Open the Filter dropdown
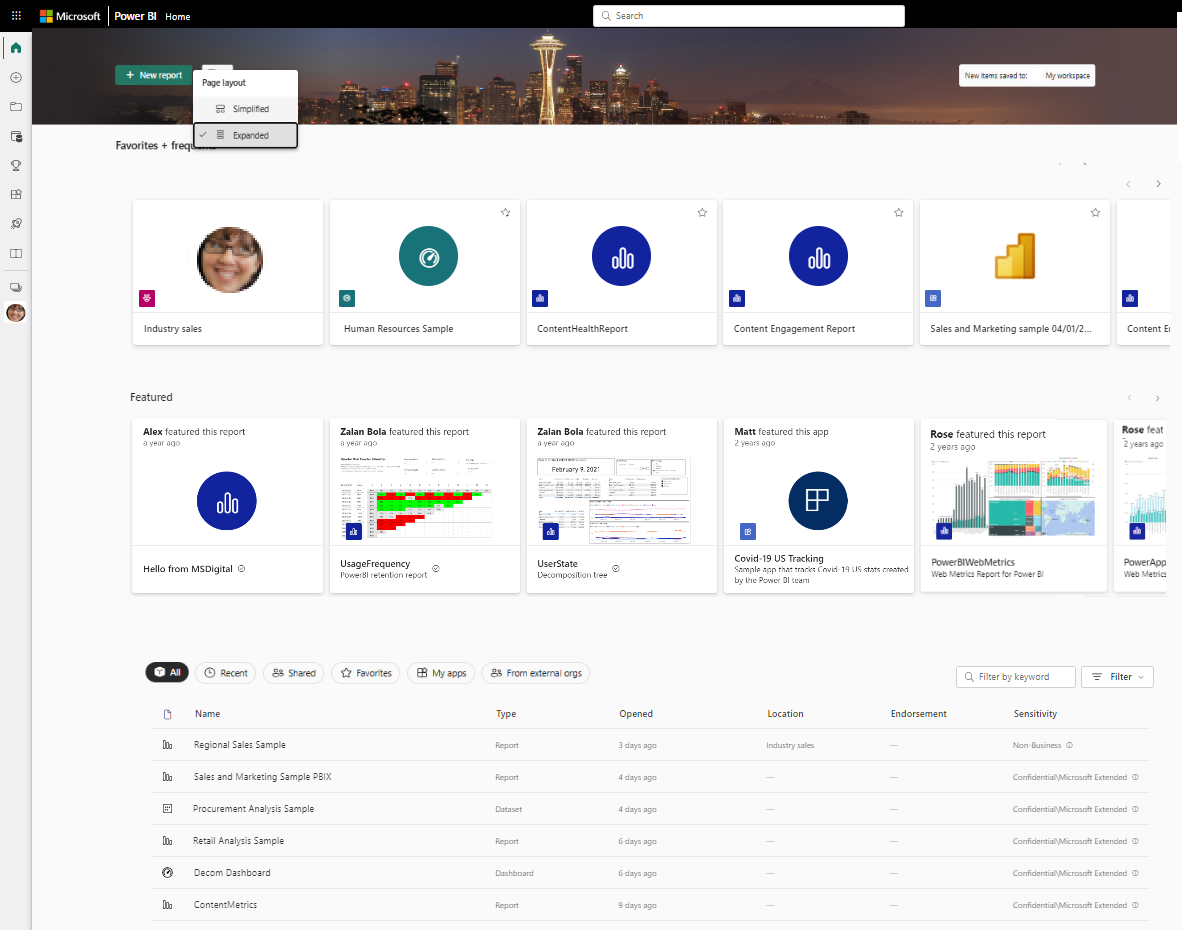 pos(1117,677)
